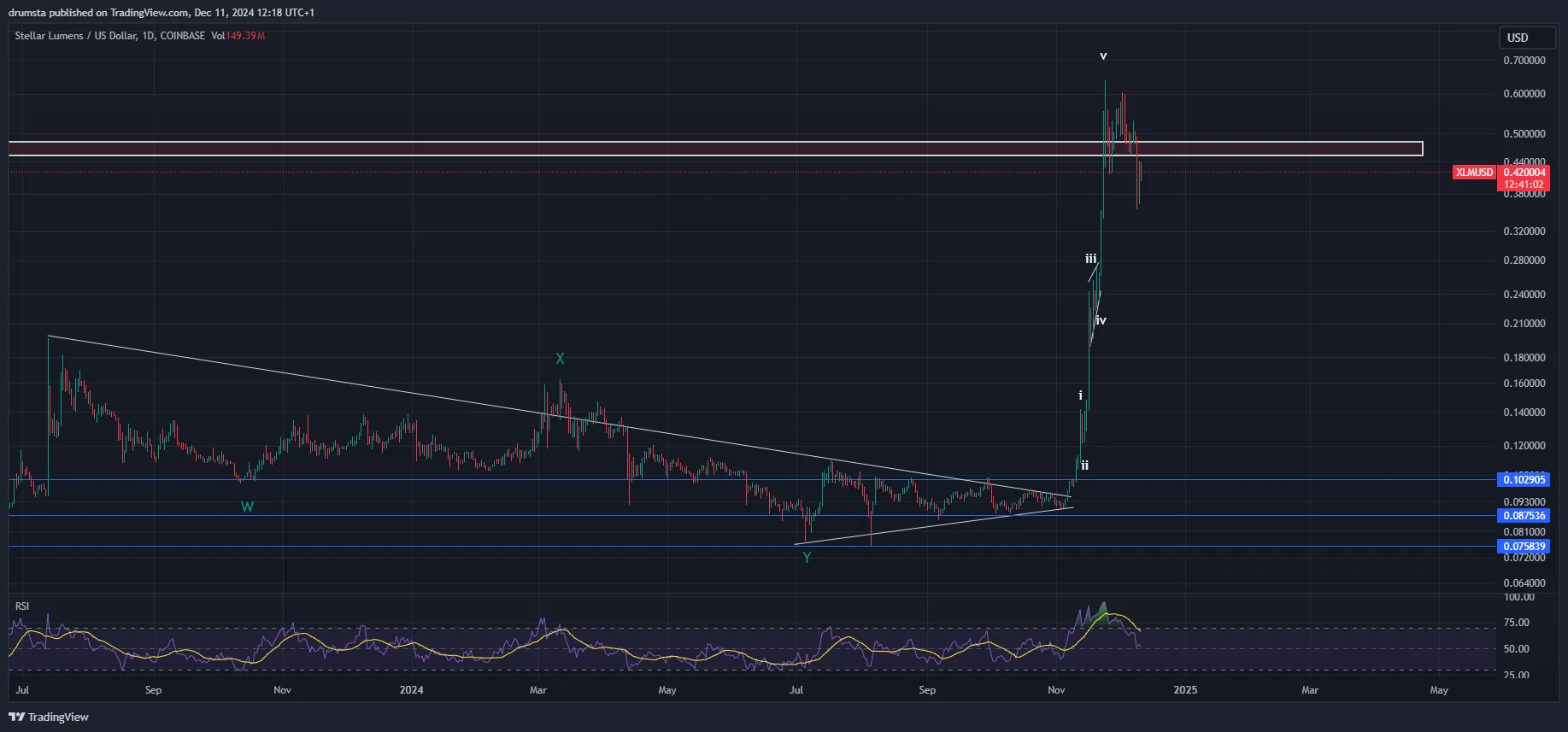Click the 2024 time axis label
Image resolution: width=1568 pixels, height=732 pixels.
[411, 690]
